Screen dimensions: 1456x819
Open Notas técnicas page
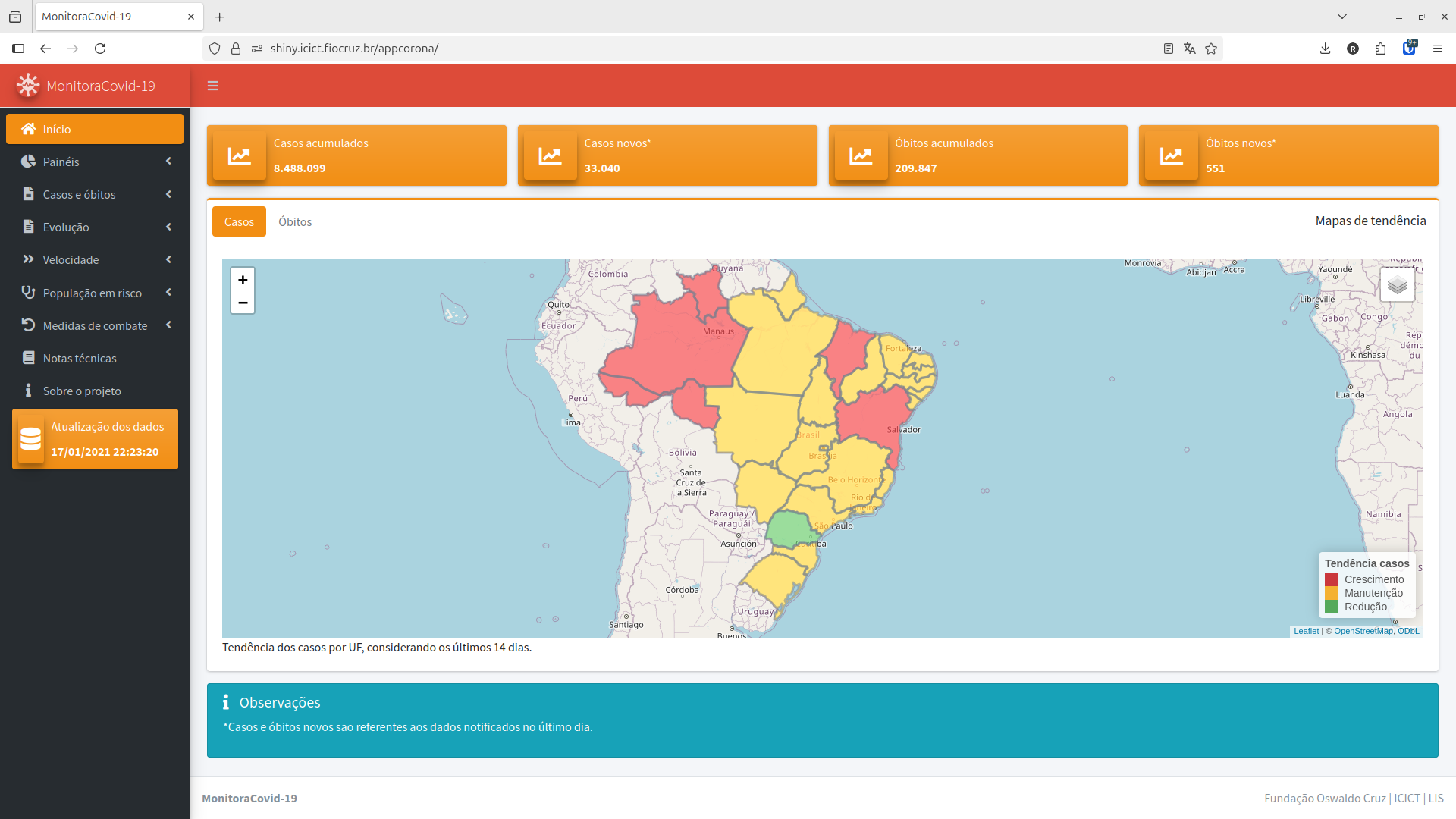tap(80, 358)
